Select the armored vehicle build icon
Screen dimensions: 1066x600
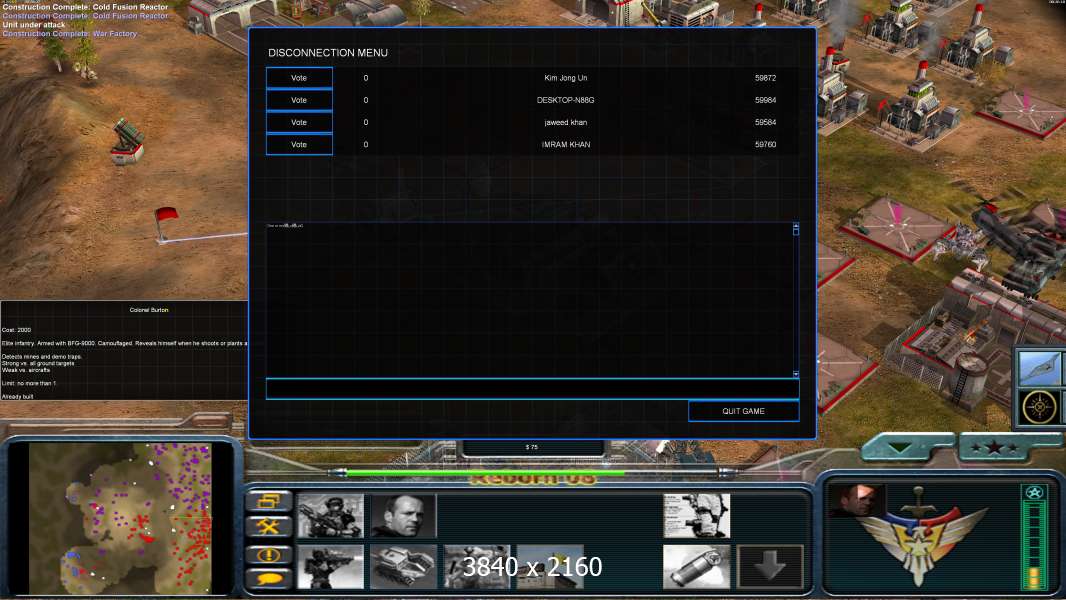tap(403, 567)
